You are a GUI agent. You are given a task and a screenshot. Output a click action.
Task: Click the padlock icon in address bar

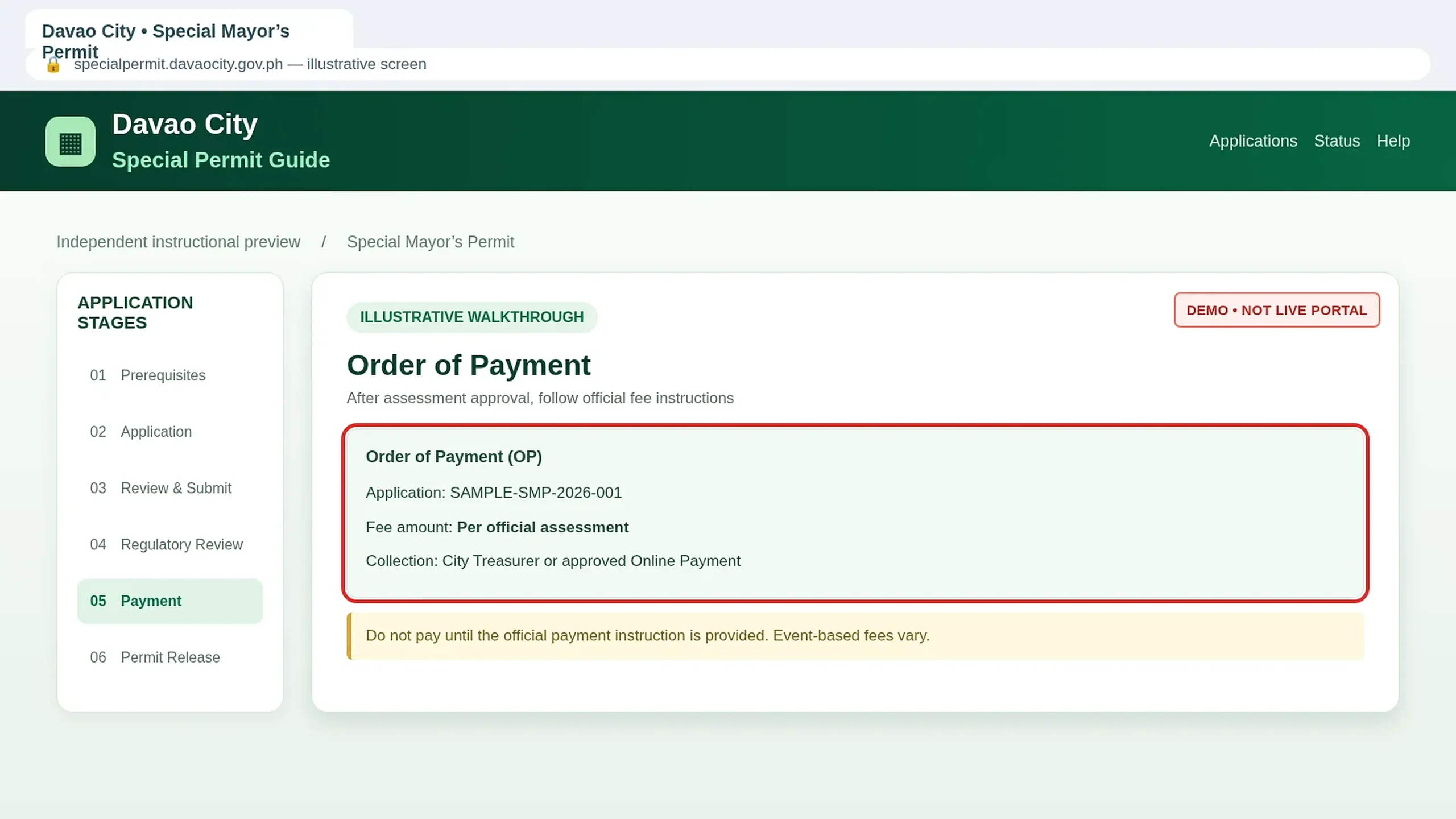coord(53,65)
